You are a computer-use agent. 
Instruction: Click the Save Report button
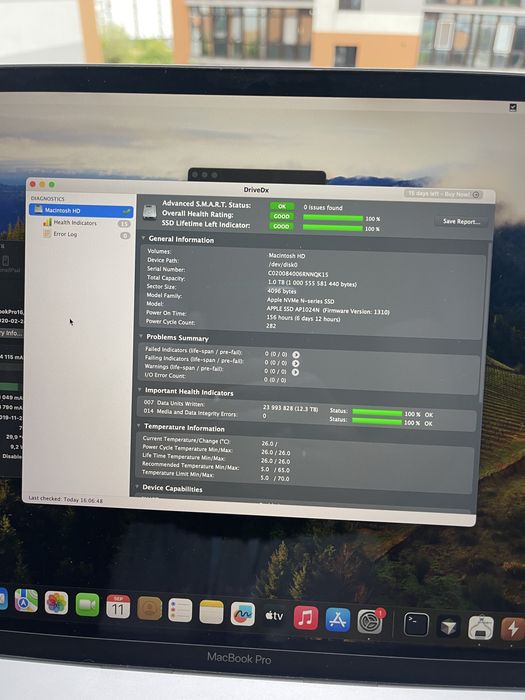tap(461, 221)
